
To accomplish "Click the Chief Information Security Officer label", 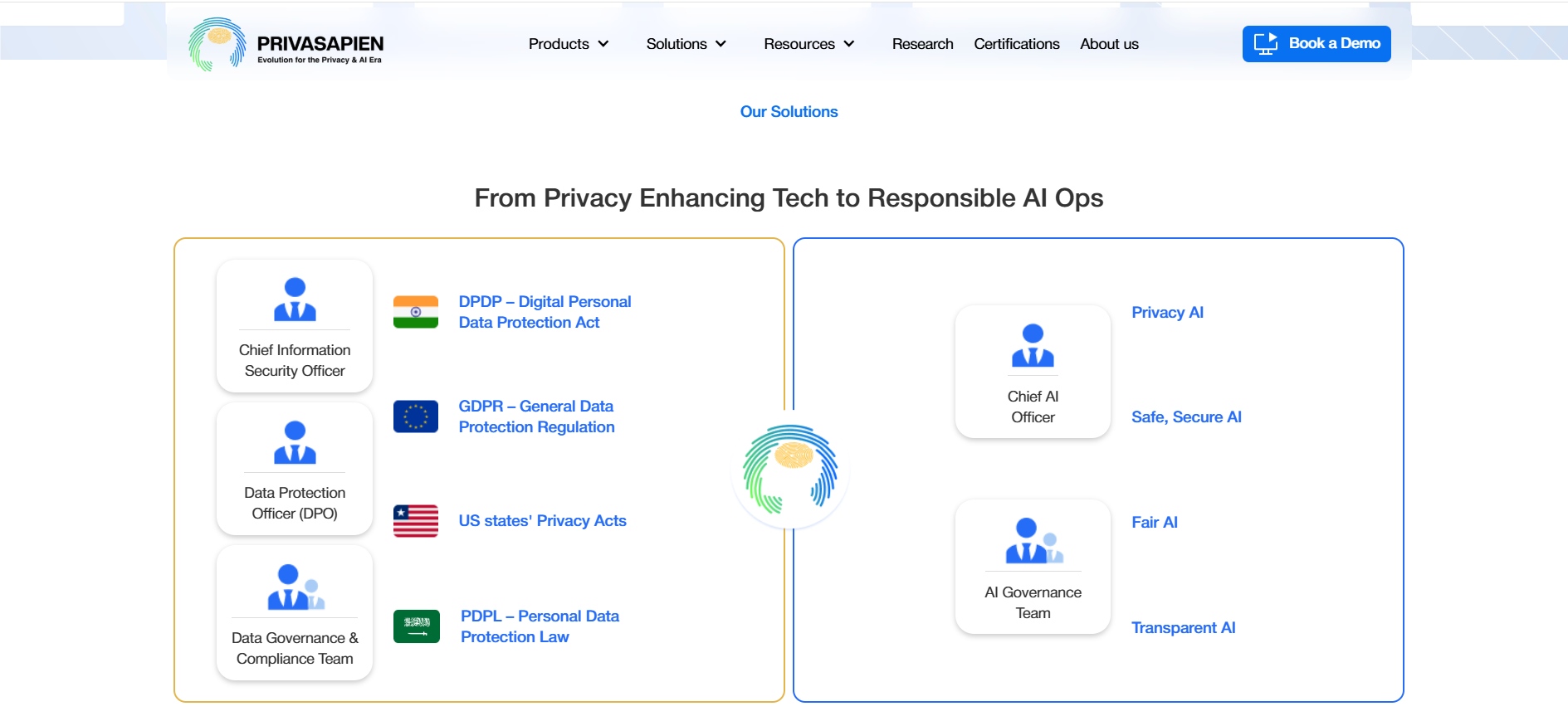I will coord(295,361).
